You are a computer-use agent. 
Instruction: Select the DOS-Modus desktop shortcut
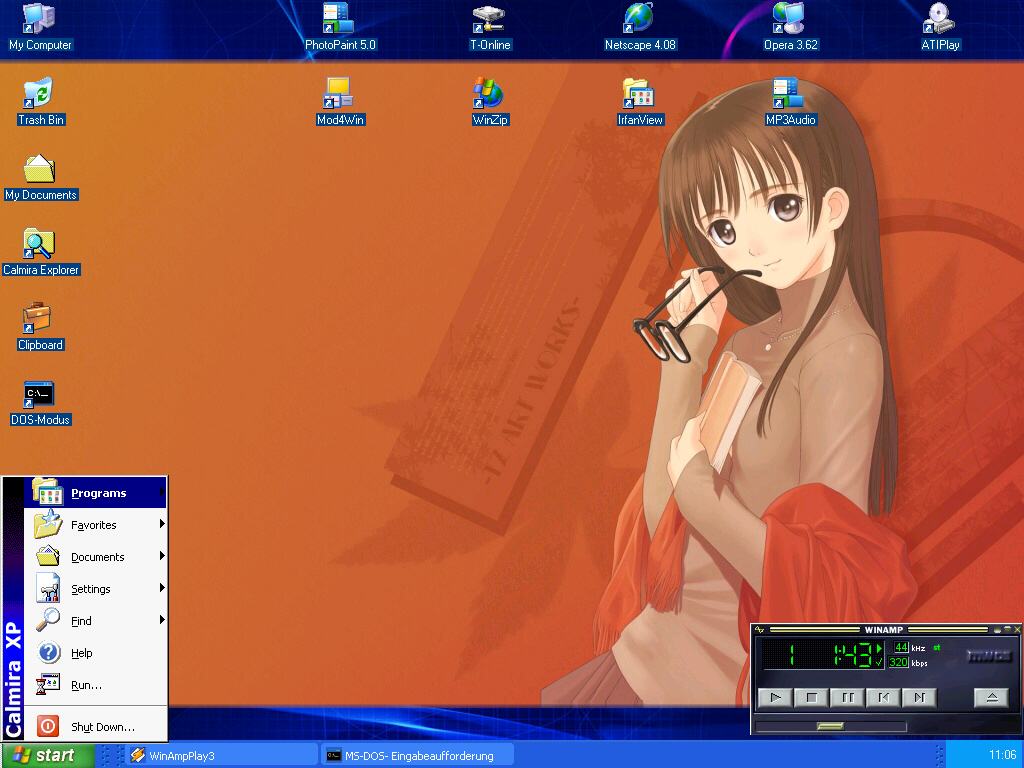40,402
